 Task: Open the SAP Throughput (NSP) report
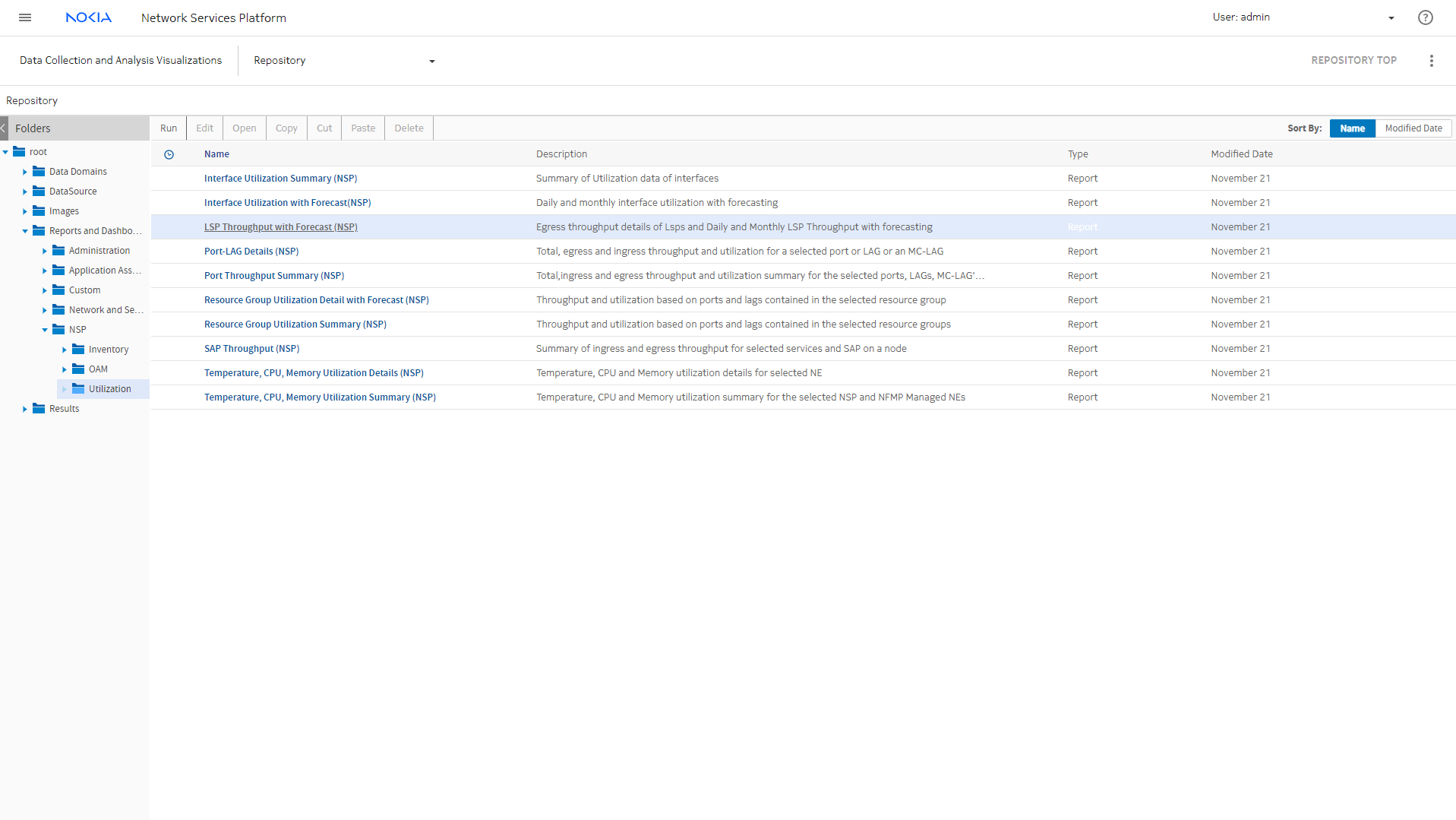251,349
